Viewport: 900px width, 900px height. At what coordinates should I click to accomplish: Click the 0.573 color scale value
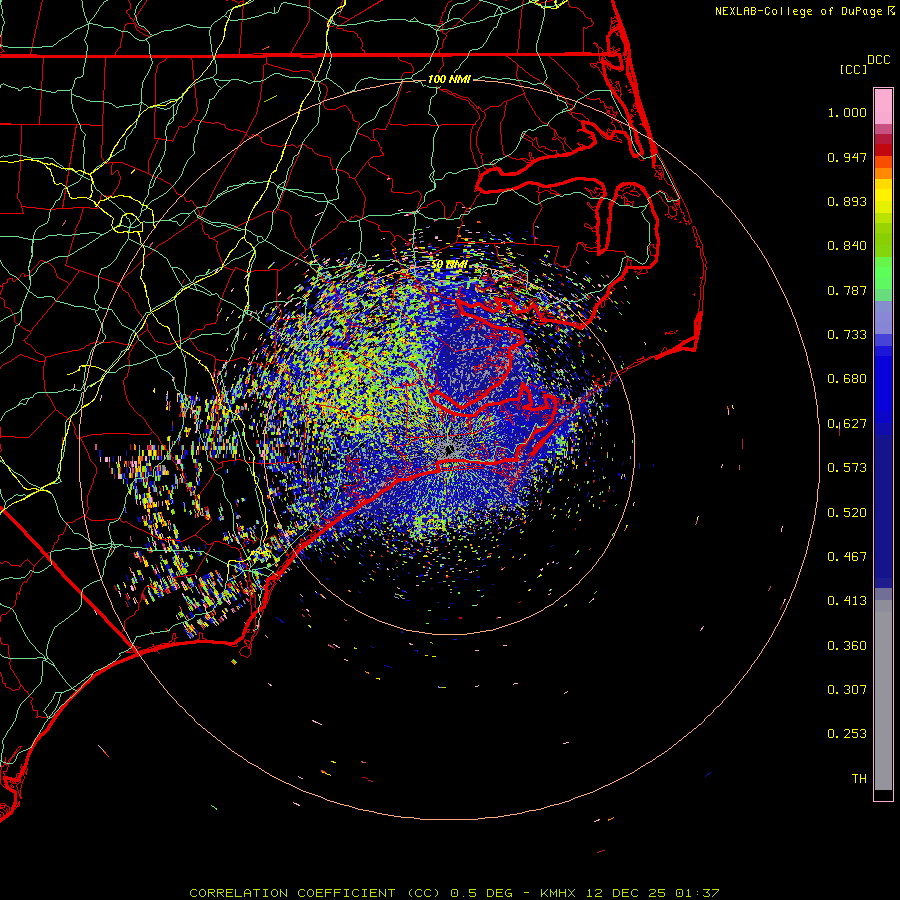[x=847, y=468]
